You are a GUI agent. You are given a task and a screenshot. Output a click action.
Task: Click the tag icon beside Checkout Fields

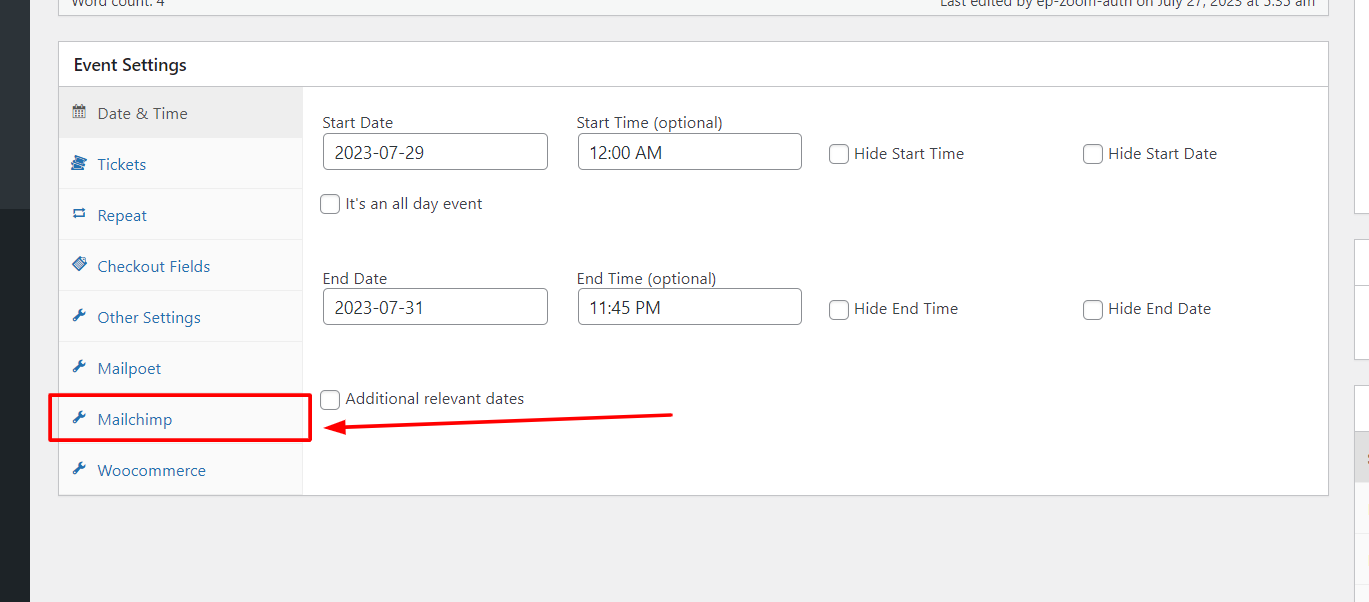click(x=79, y=265)
